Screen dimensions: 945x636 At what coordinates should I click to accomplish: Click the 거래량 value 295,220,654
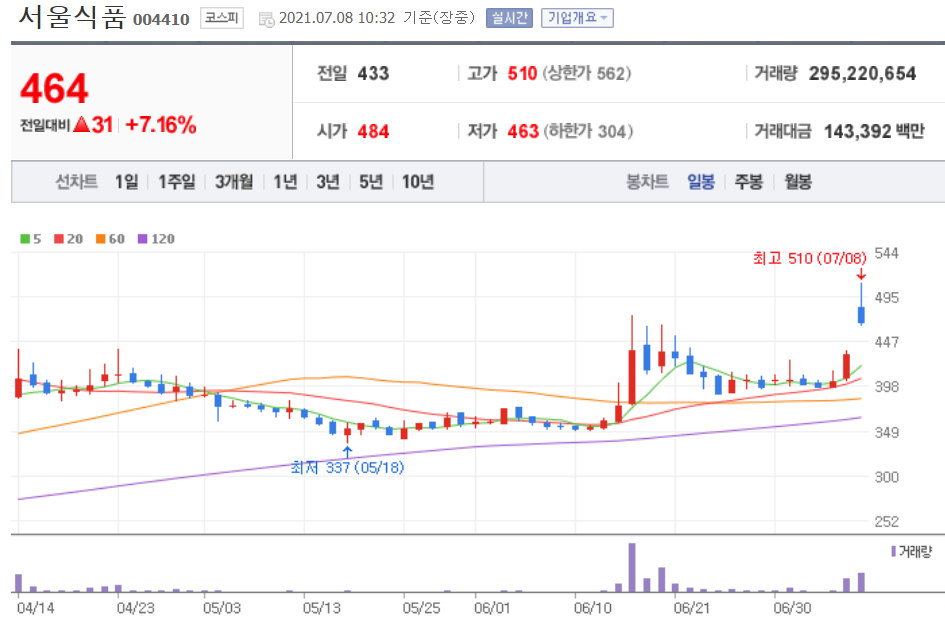[x=862, y=74]
